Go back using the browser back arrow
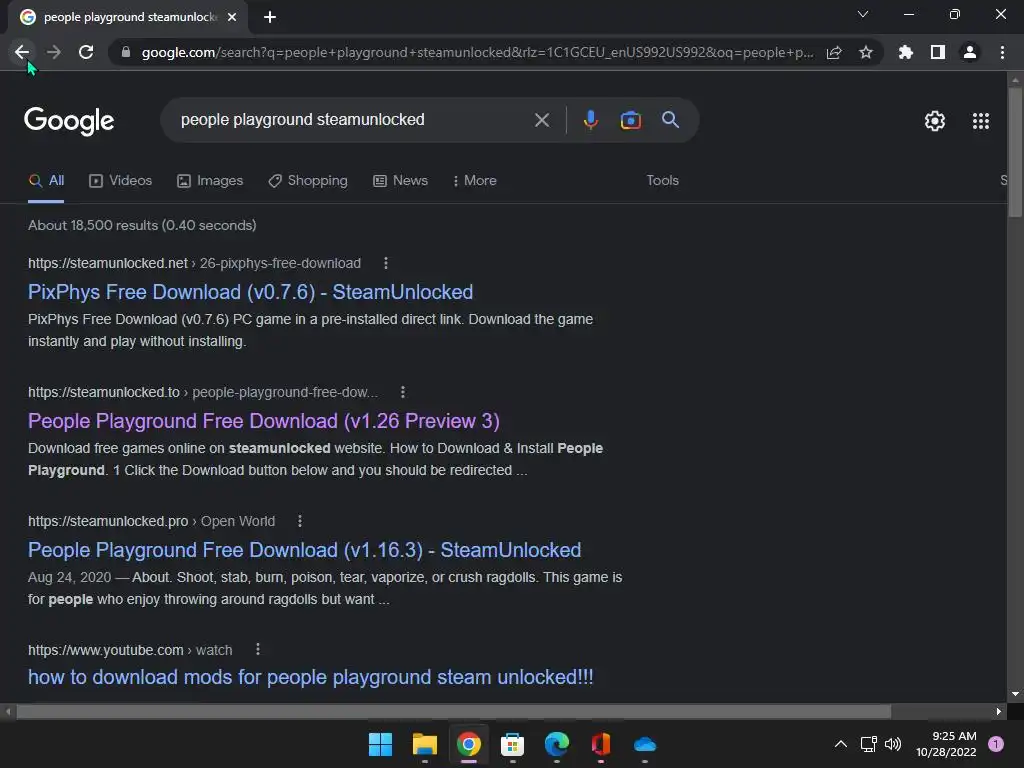 tap(22, 52)
